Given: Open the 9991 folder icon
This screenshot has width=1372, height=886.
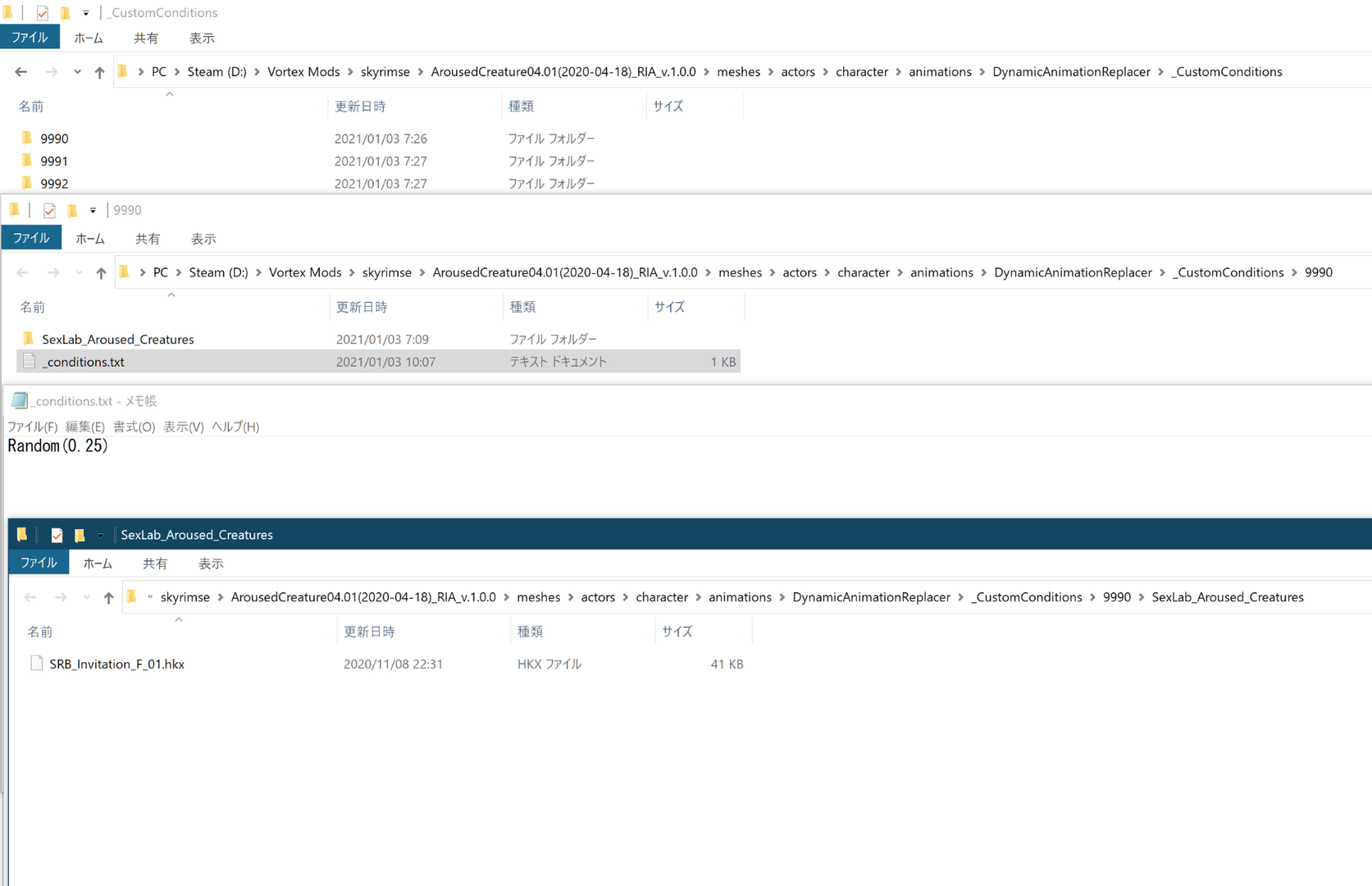Looking at the screenshot, I should (x=27, y=160).
